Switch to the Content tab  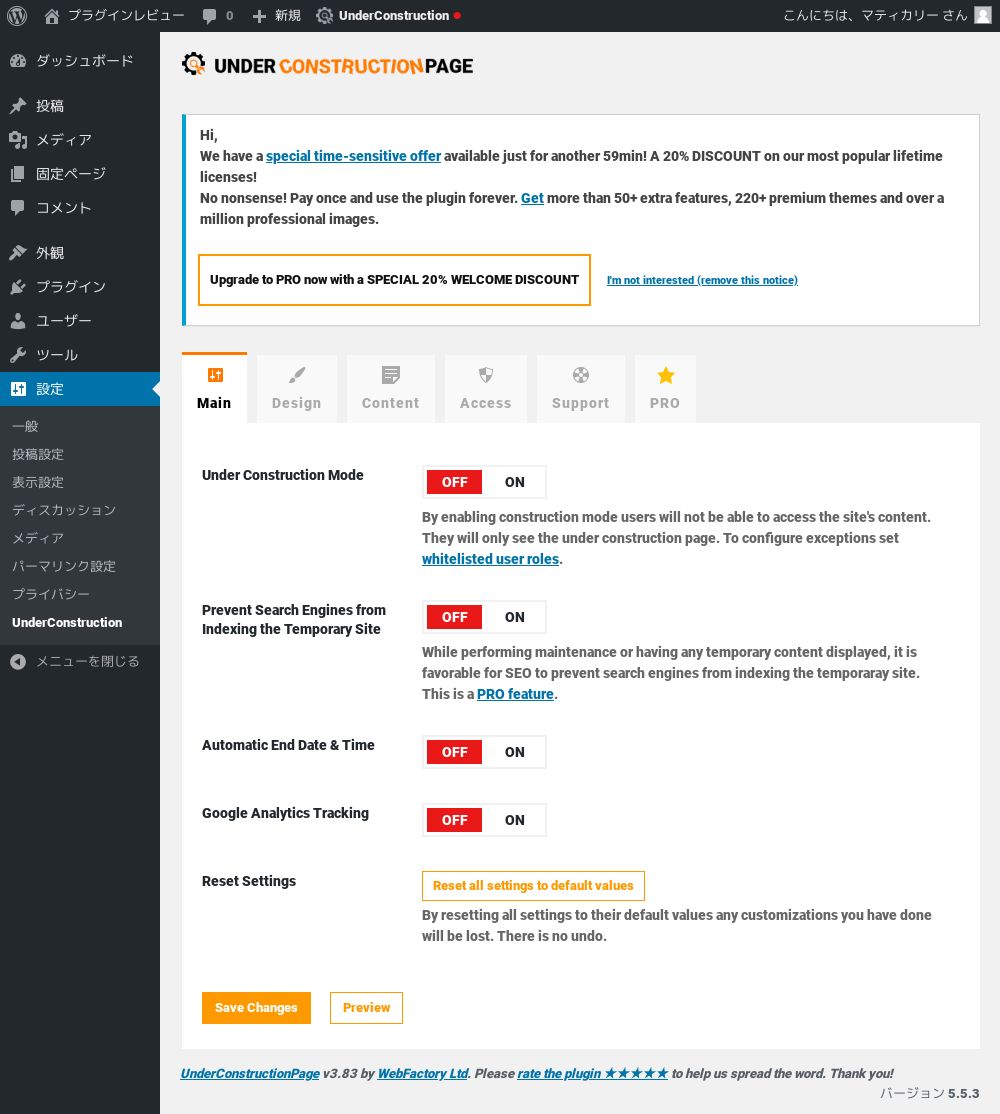pyautogui.click(x=391, y=389)
